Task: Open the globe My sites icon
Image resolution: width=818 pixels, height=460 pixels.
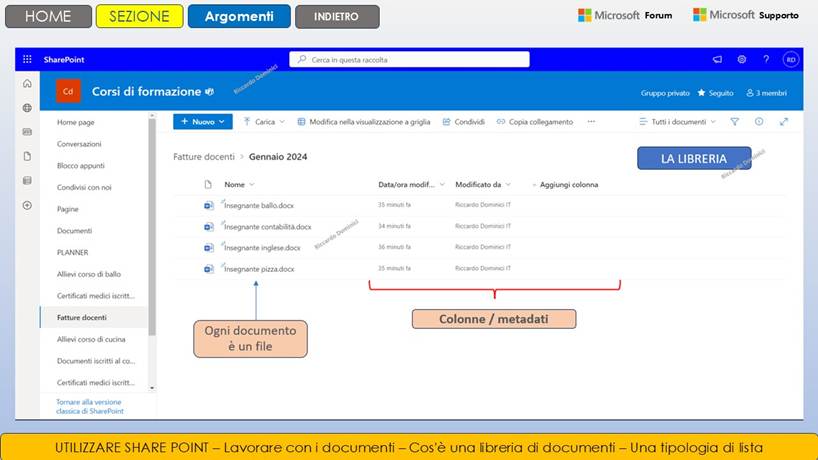Action: pyautogui.click(x=27, y=108)
